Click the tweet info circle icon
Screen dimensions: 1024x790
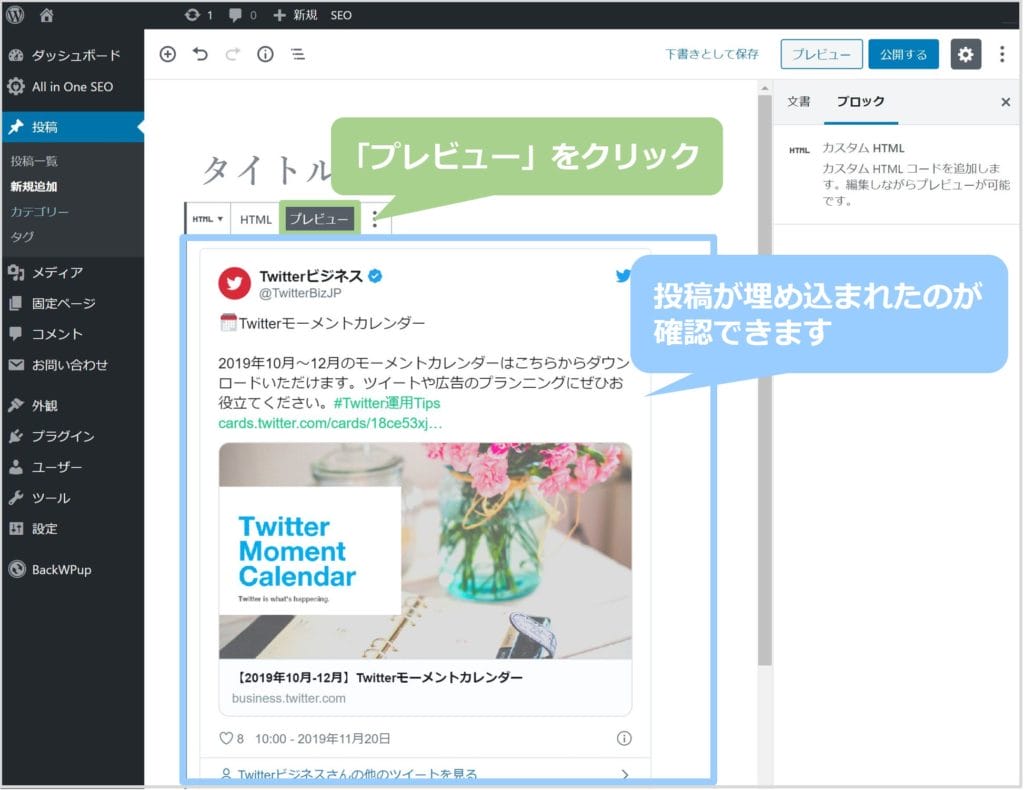(624, 738)
